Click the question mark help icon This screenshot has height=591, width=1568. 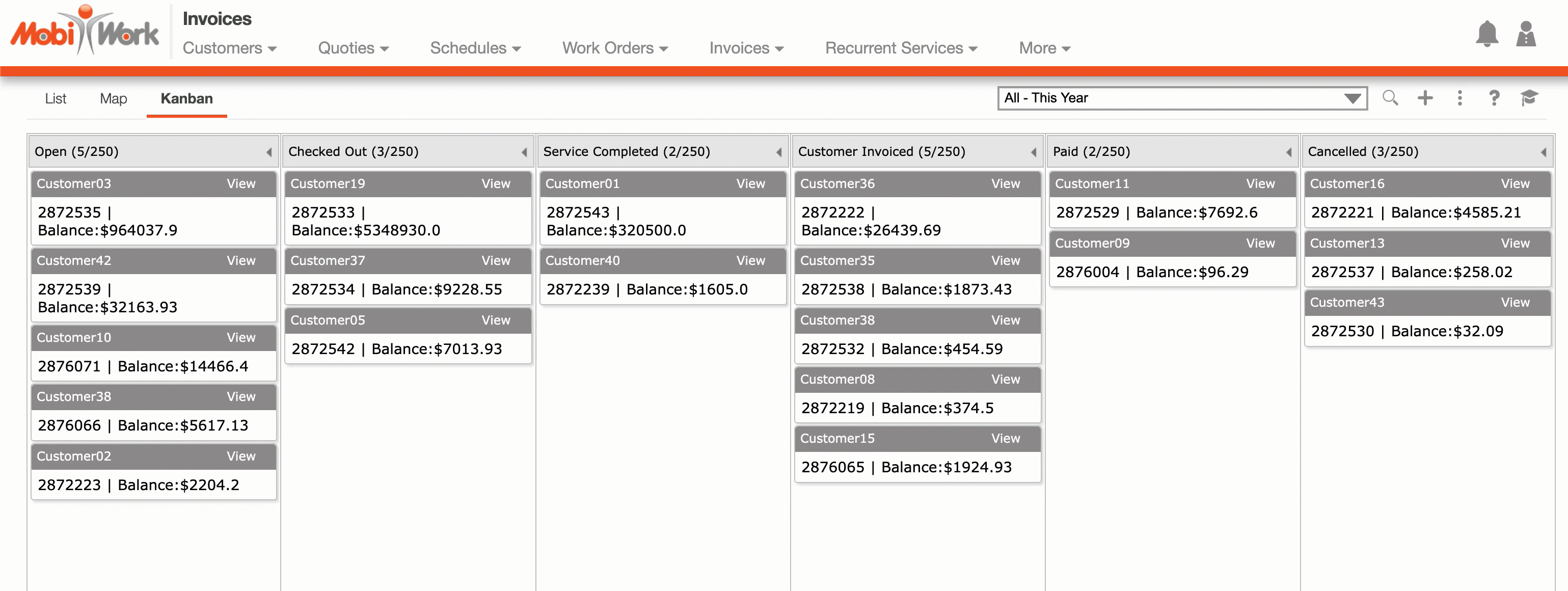click(1494, 98)
